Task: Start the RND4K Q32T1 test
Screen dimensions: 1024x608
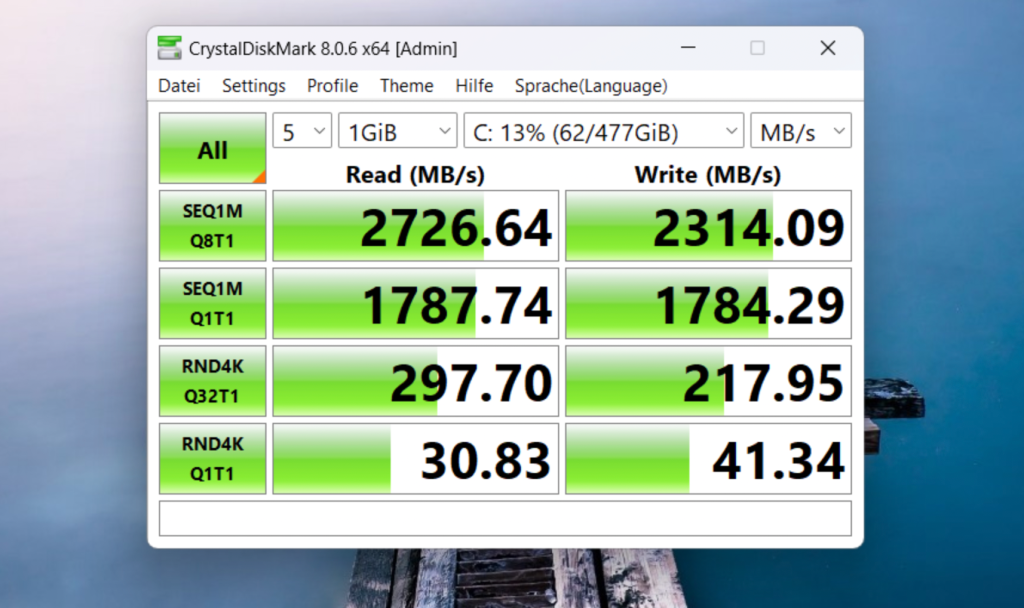Action: (212, 381)
